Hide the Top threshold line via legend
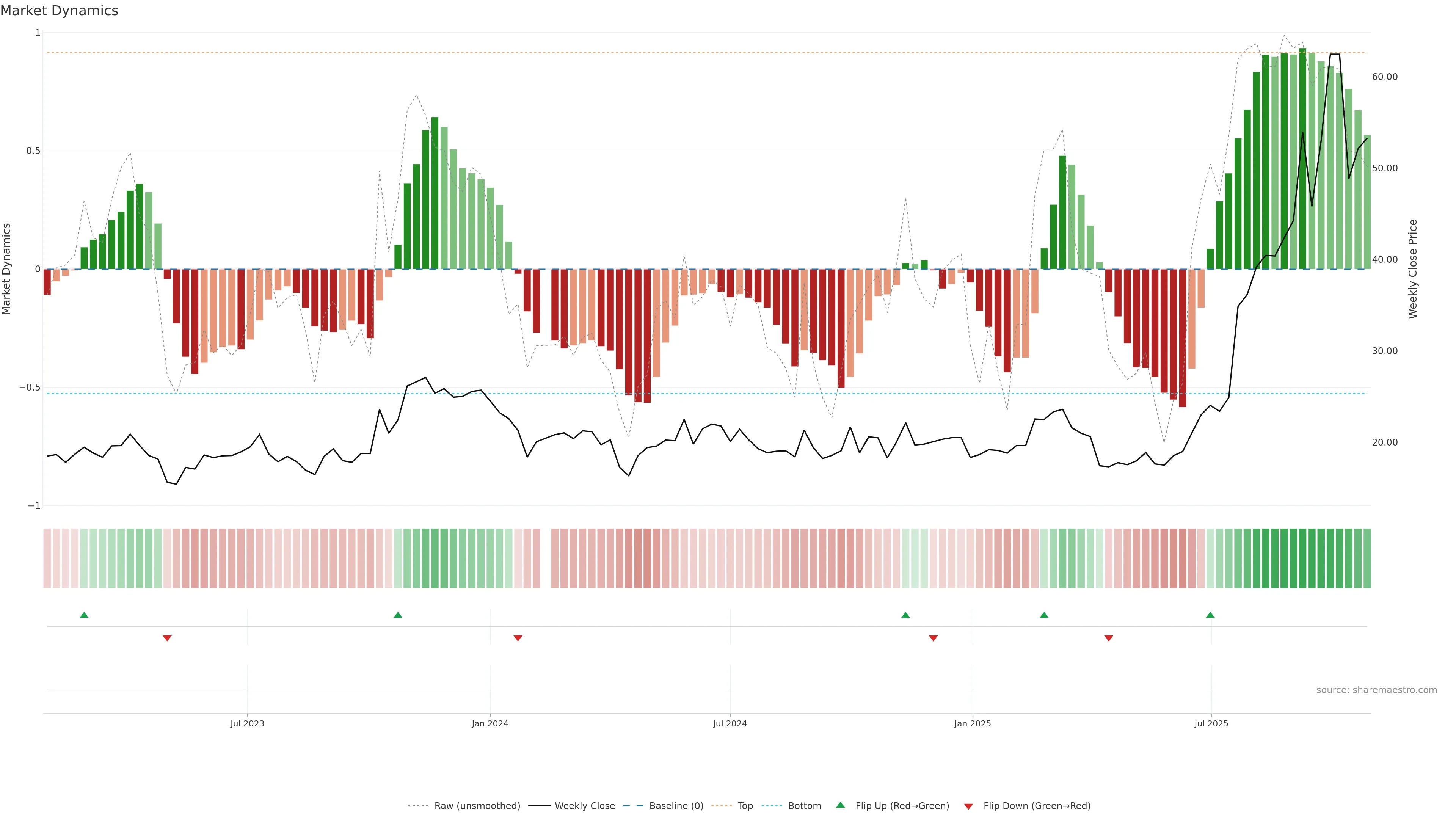The image size is (1456, 819). coord(745,806)
